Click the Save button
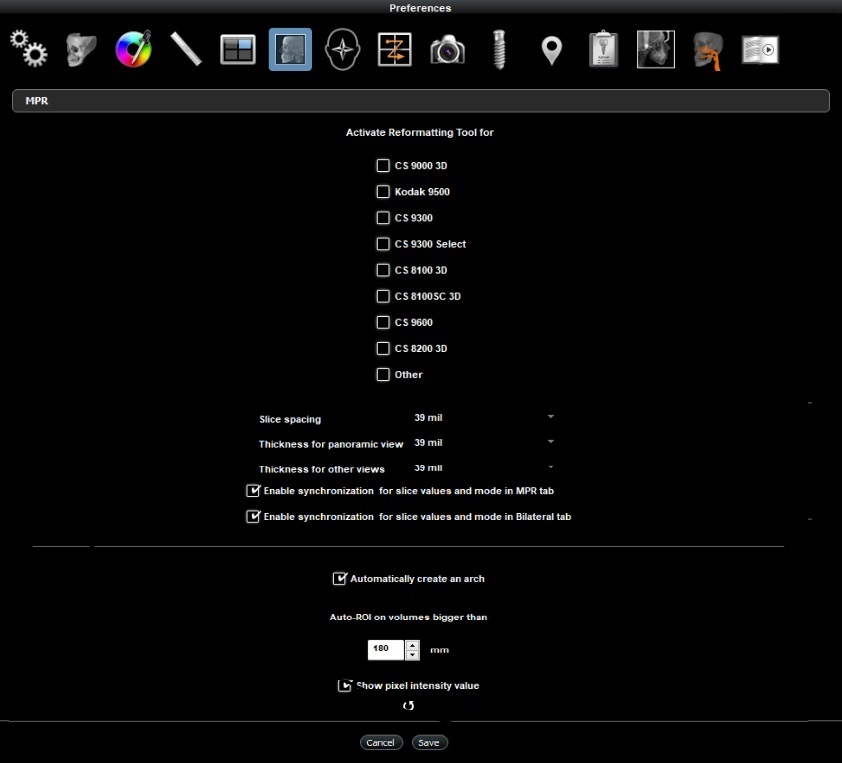The height and width of the screenshot is (763, 842). pyautogui.click(x=429, y=743)
